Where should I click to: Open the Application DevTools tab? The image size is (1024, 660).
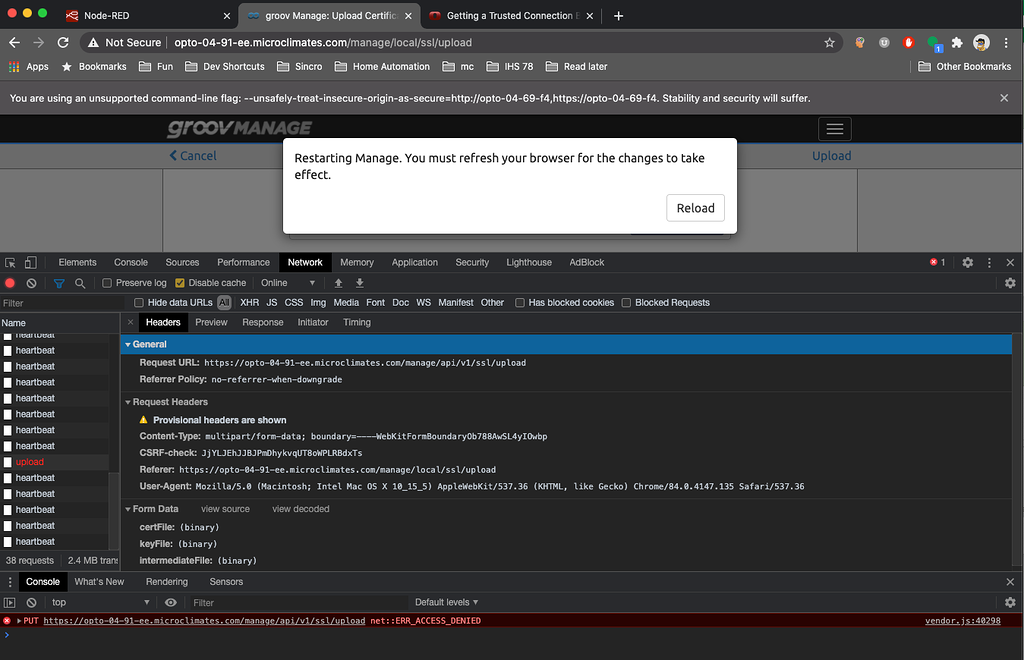click(x=414, y=262)
